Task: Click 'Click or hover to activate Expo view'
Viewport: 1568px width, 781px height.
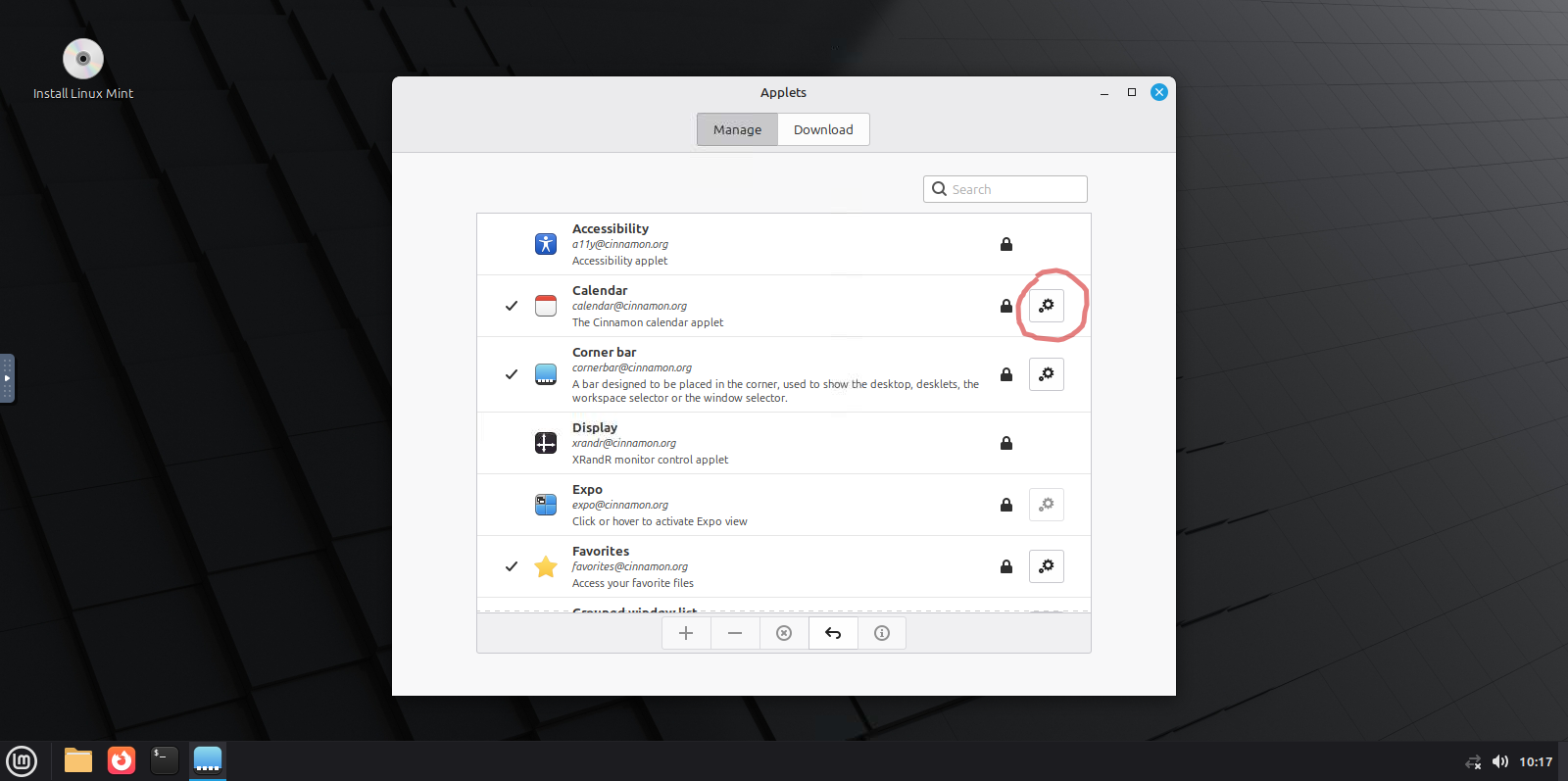Action: tap(660, 521)
